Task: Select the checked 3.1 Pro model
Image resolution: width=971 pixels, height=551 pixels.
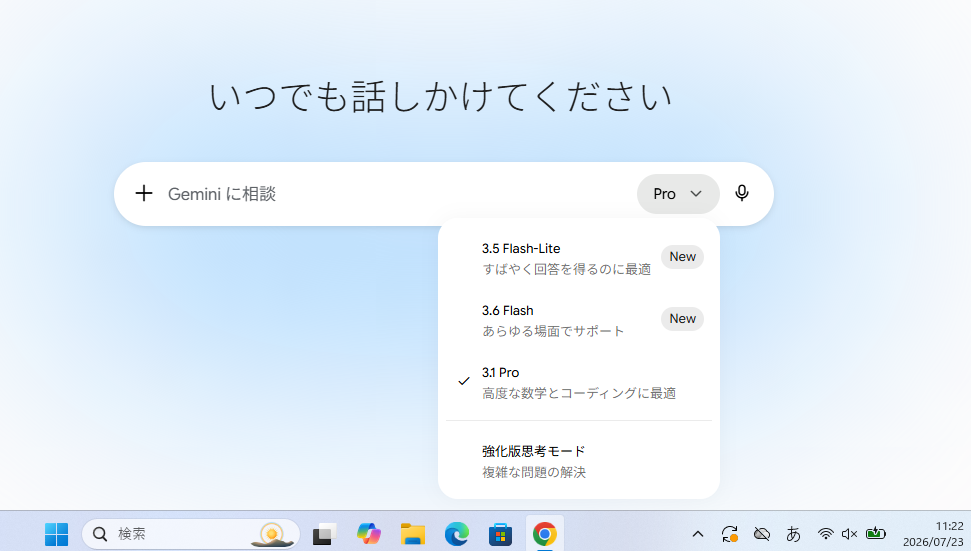Action: [579, 382]
